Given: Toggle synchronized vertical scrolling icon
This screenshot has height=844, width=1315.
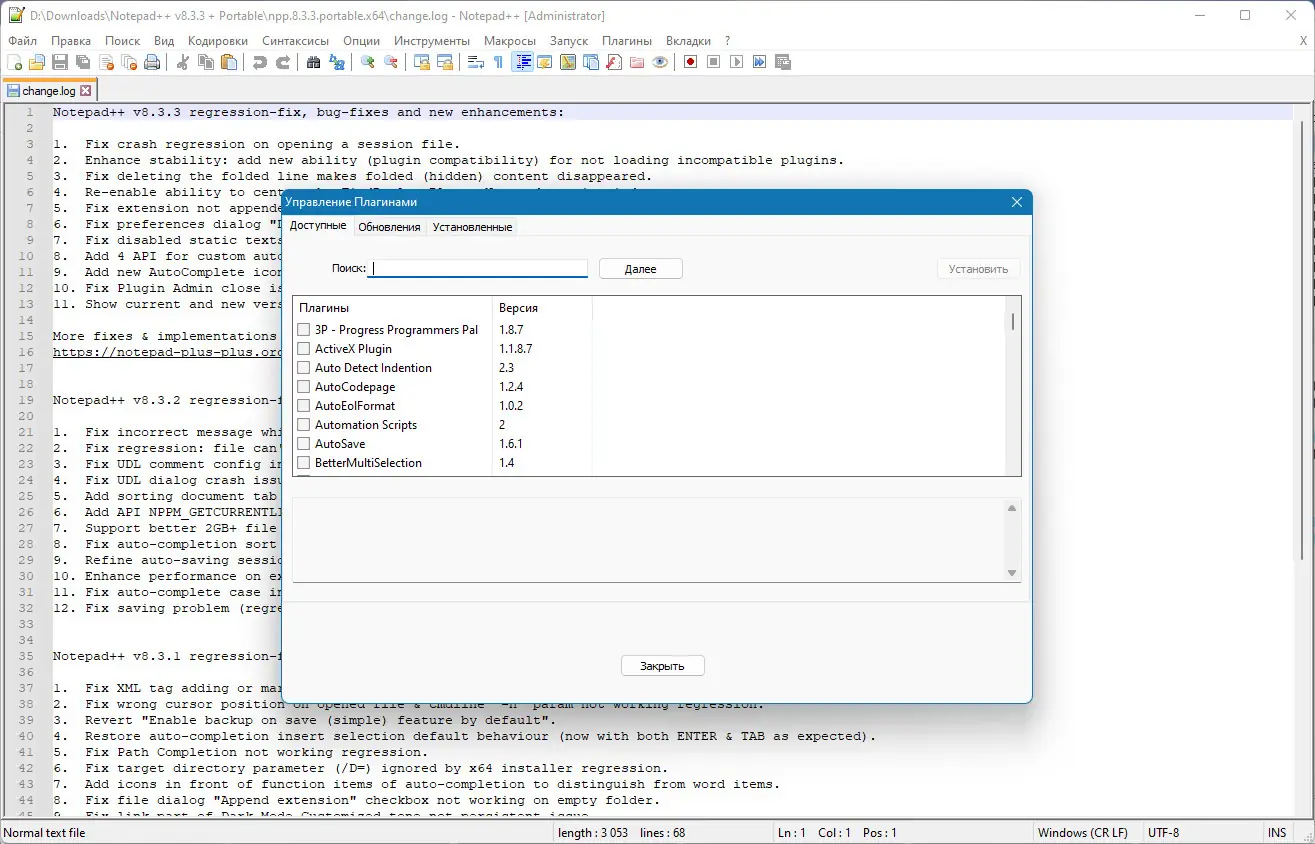Looking at the screenshot, I should (422, 62).
